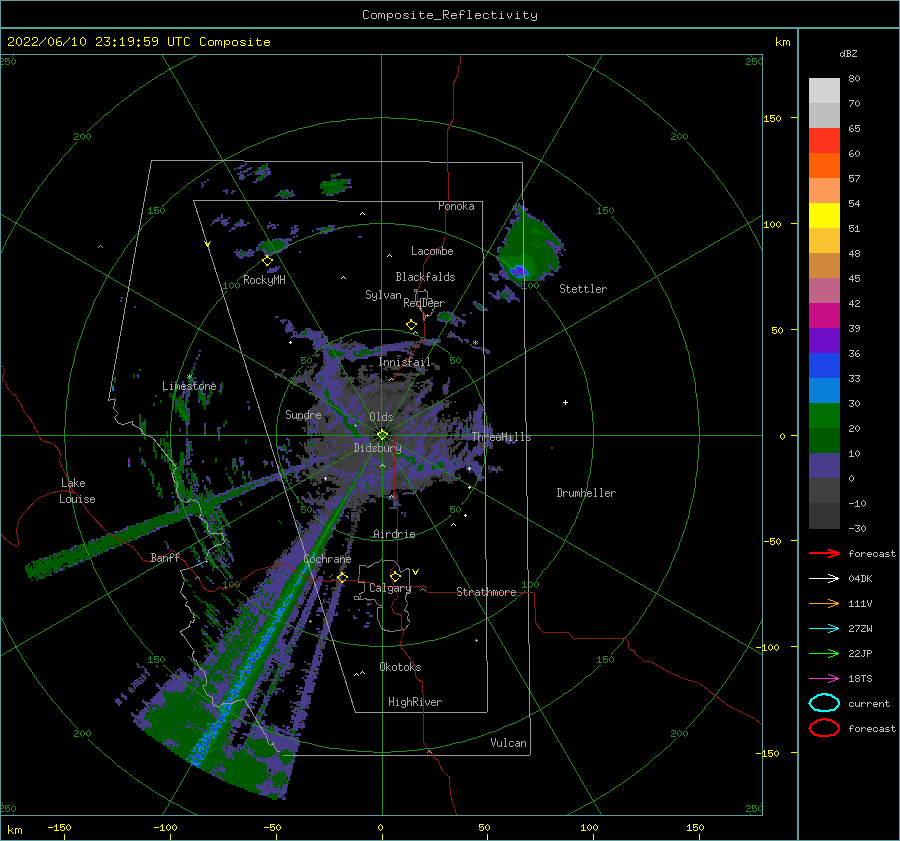Click the RockyMH label
The height and width of the screenshot is (841, 900).
[264, 280]
